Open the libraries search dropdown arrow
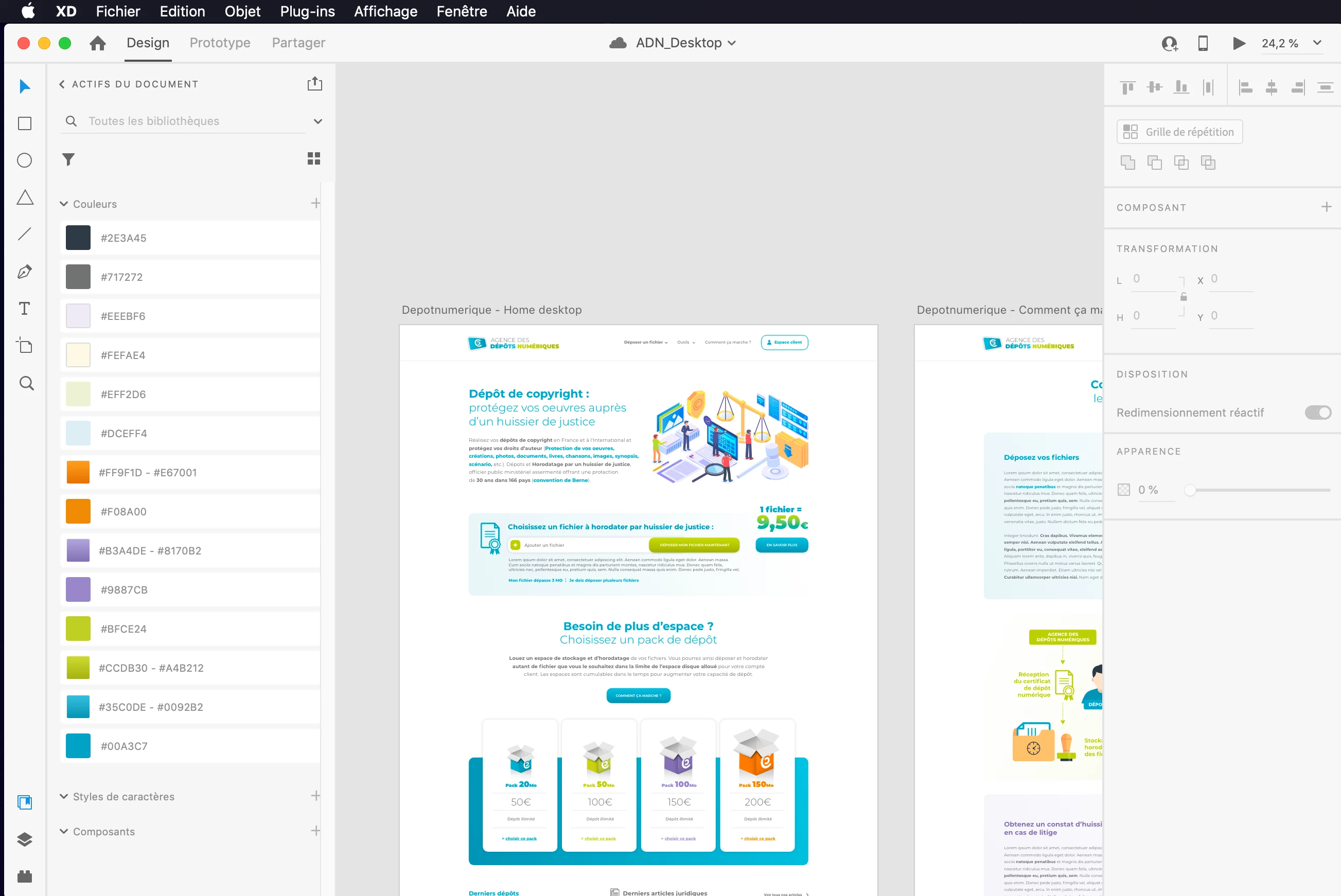Image resolution: width=1341 pixels, height=896 pixels. (x=318, y=121)
